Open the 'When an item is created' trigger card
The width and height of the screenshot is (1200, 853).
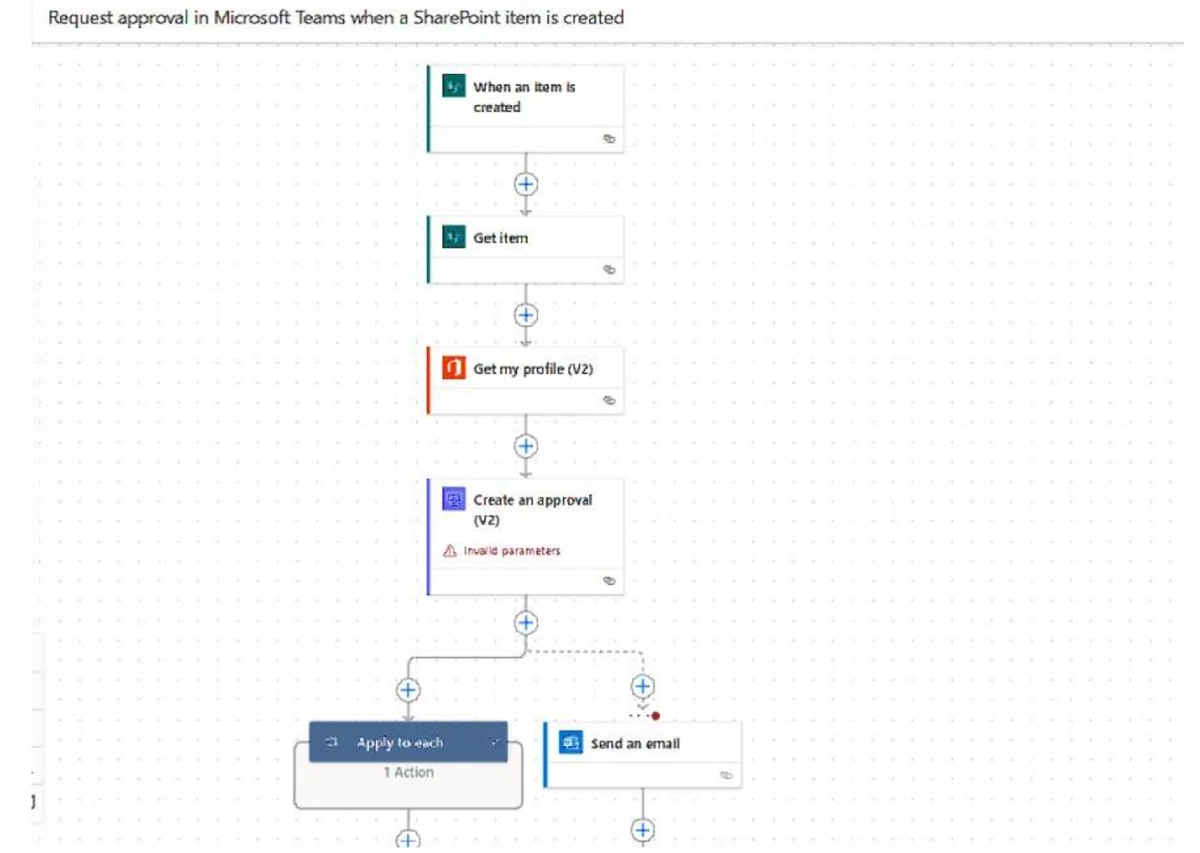526,109
